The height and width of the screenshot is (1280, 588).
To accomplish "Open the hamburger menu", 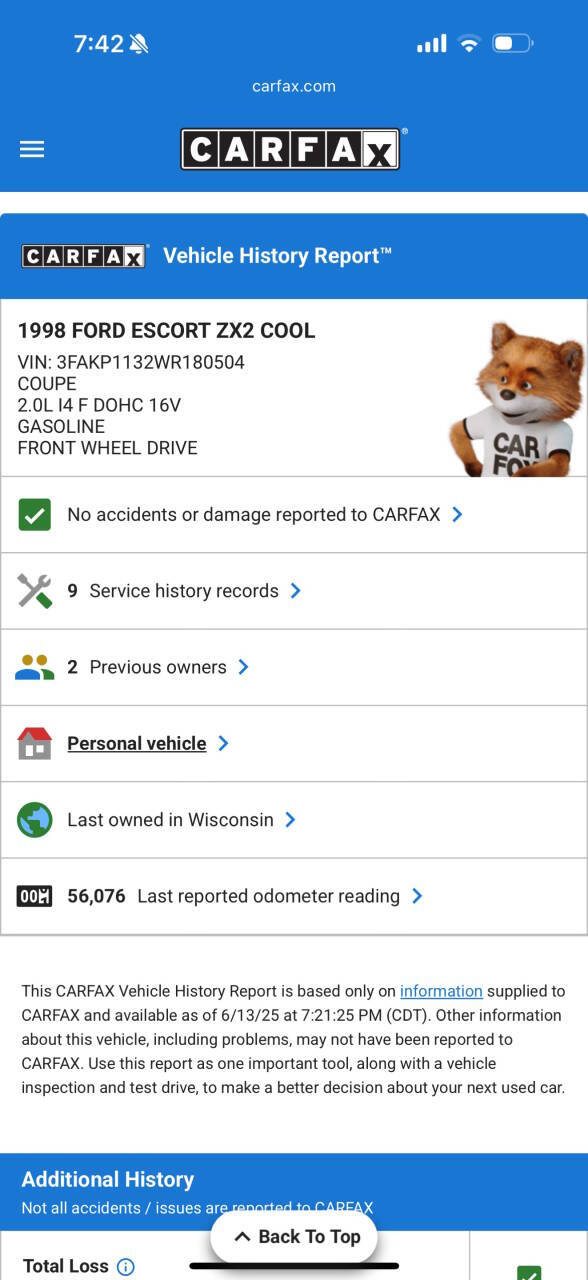I will point(32,149).
